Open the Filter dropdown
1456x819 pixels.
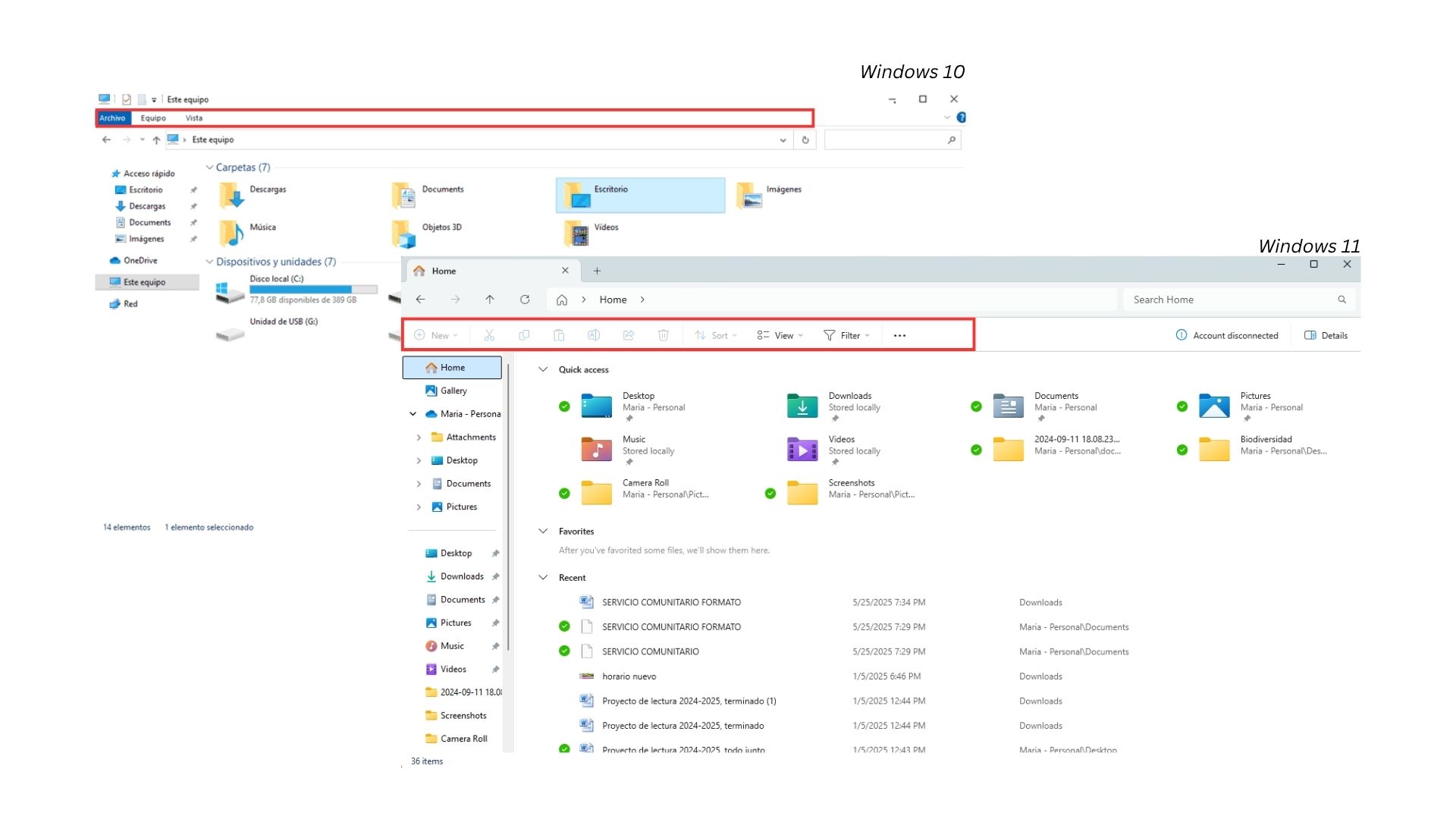tap(846, 335)
